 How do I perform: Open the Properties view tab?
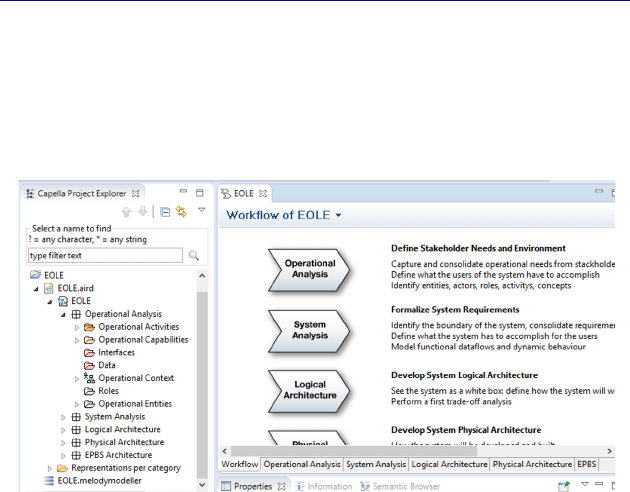click(x=253, y=486)
